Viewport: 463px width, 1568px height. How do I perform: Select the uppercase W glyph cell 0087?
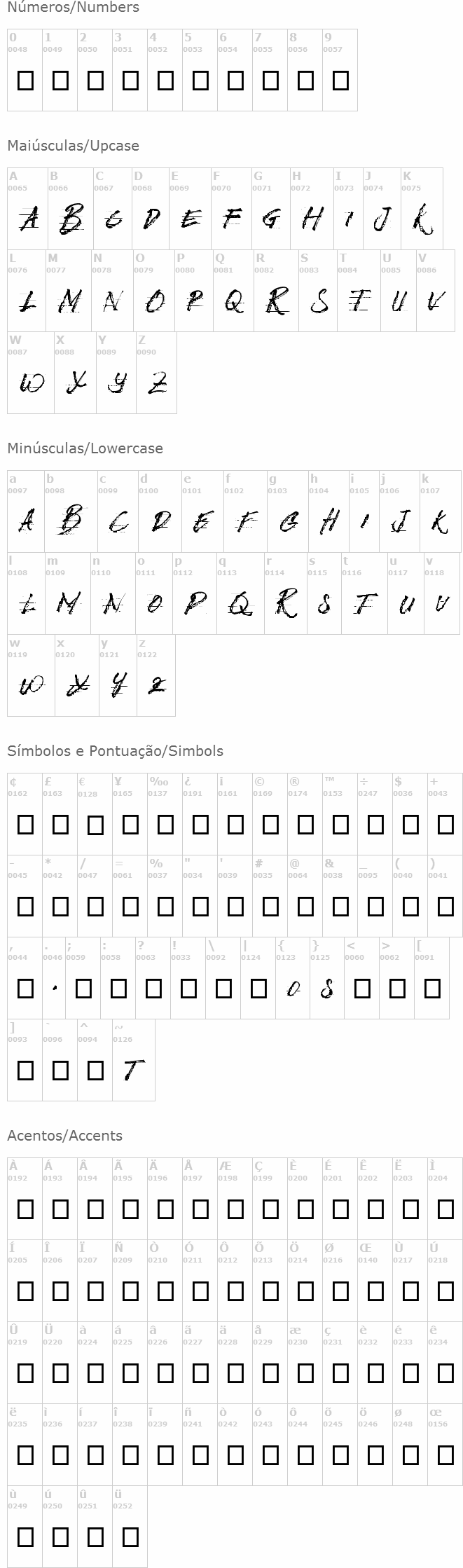[31, 383]
